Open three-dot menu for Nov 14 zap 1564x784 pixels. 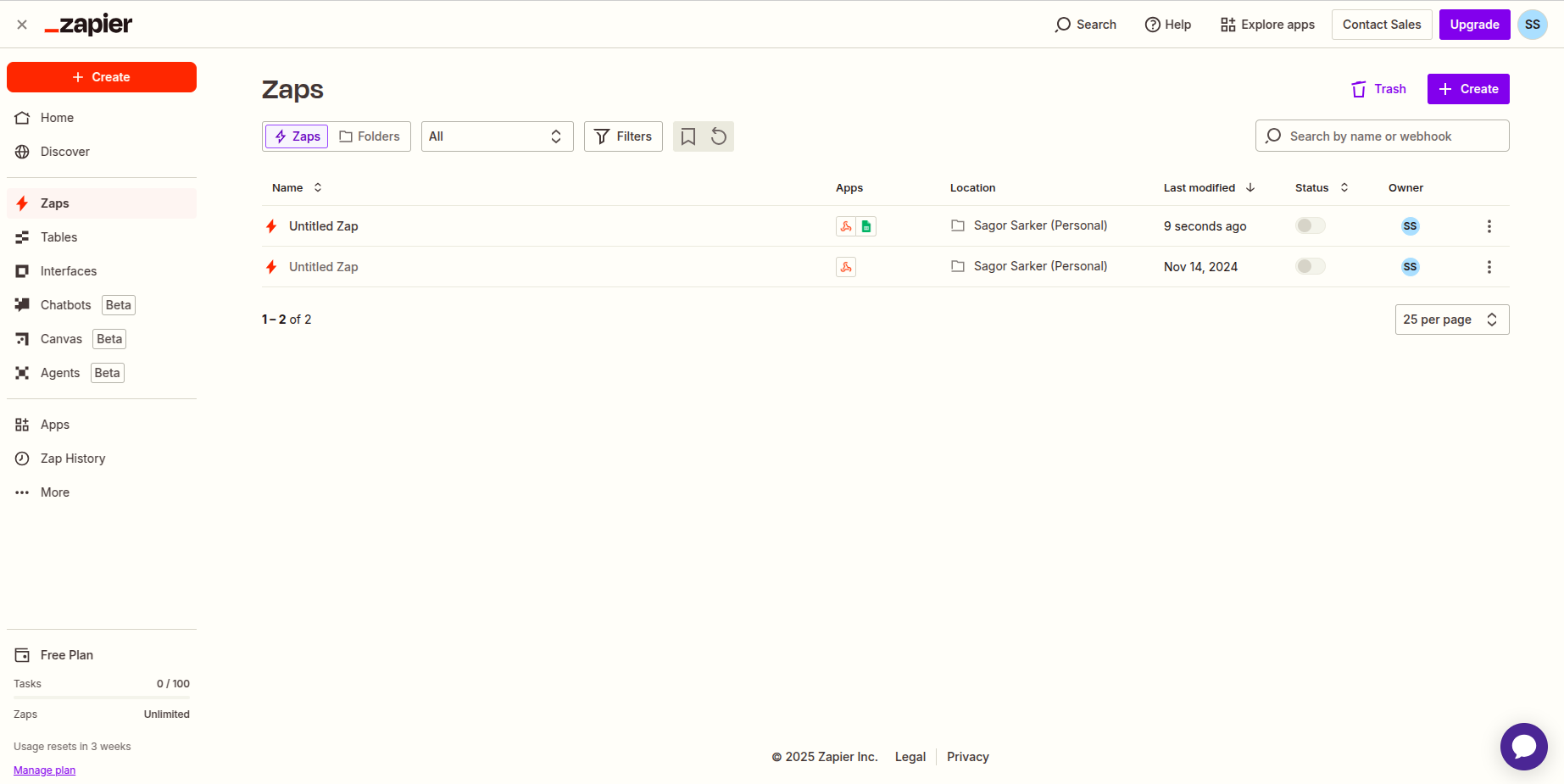pos(1489,267)
